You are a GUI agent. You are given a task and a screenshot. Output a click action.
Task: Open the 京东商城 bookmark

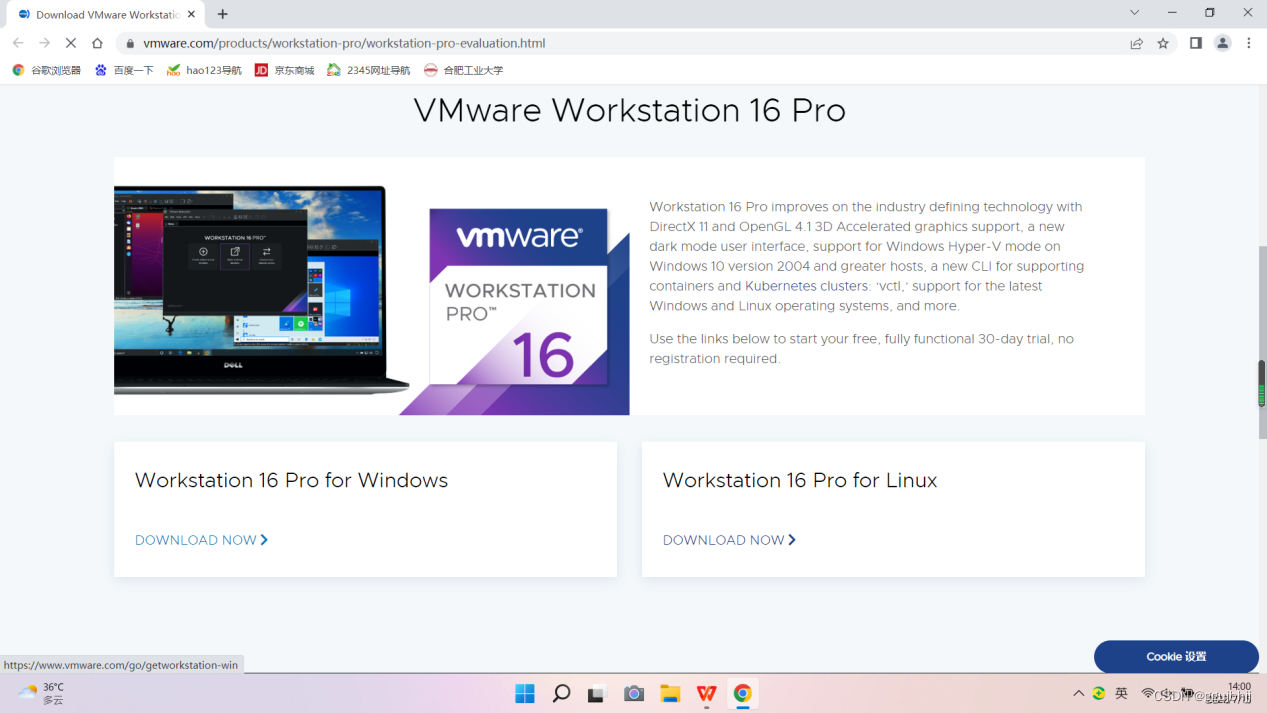(285, 70)
